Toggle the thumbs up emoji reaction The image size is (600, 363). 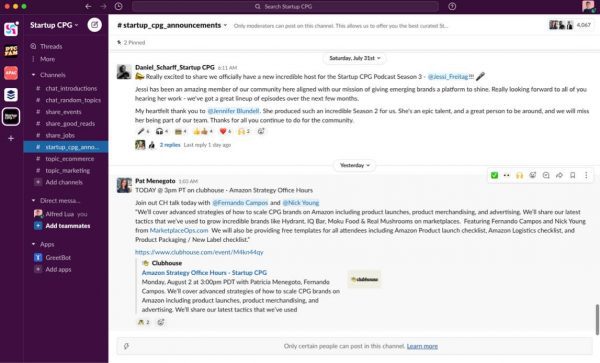[203, 131]
